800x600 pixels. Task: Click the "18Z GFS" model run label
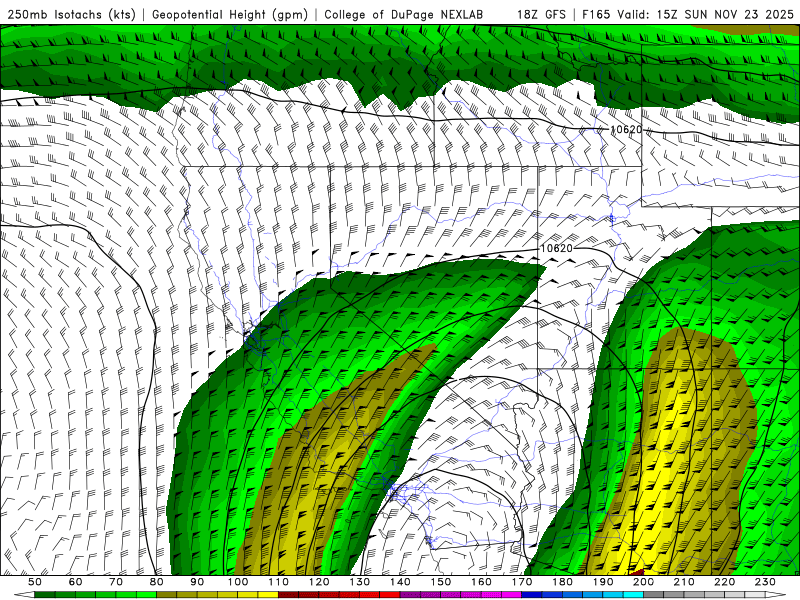click(541, 14)
